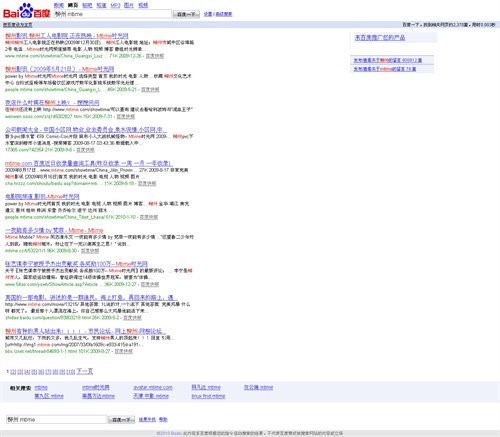Image resolution: width=500 pixels, height=437 pixels.
Task: Open 百度快照 for the zhidao.baidu.com result
Action: click(132, 318)
